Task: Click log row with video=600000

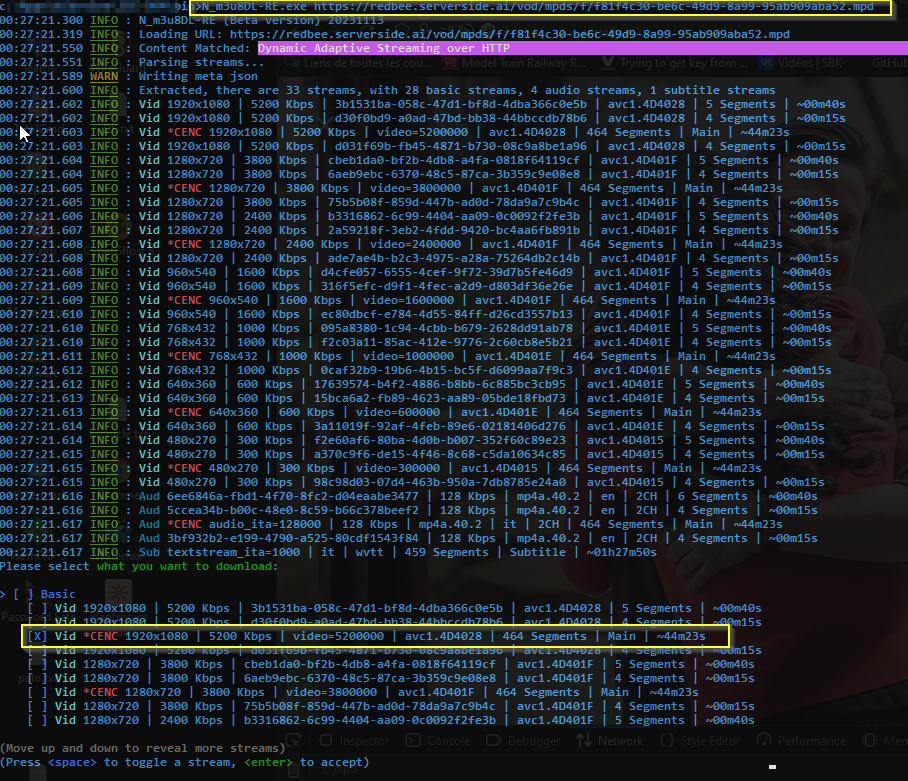Action: [x=380, y=412]
